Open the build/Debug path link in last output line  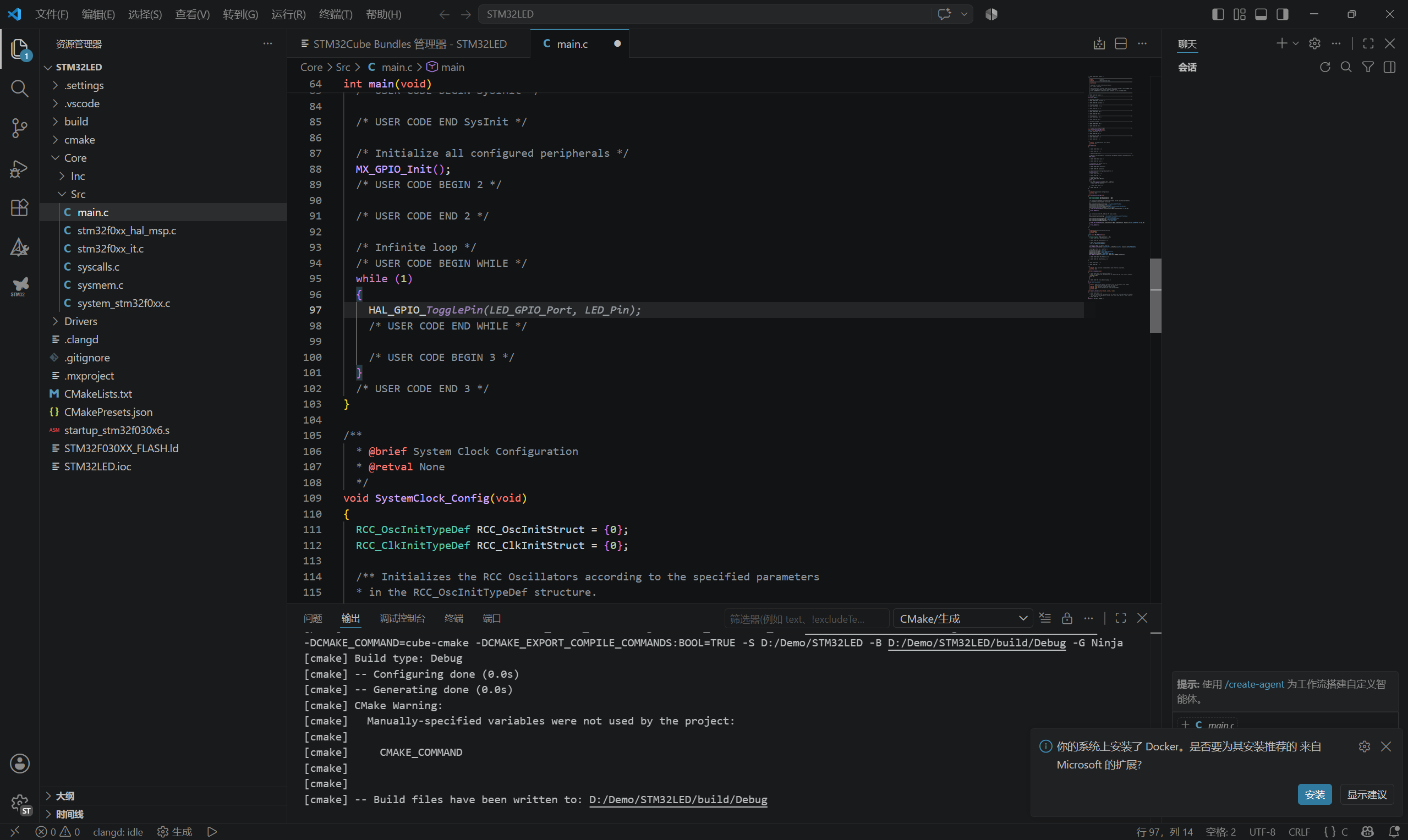click(678, 799)
